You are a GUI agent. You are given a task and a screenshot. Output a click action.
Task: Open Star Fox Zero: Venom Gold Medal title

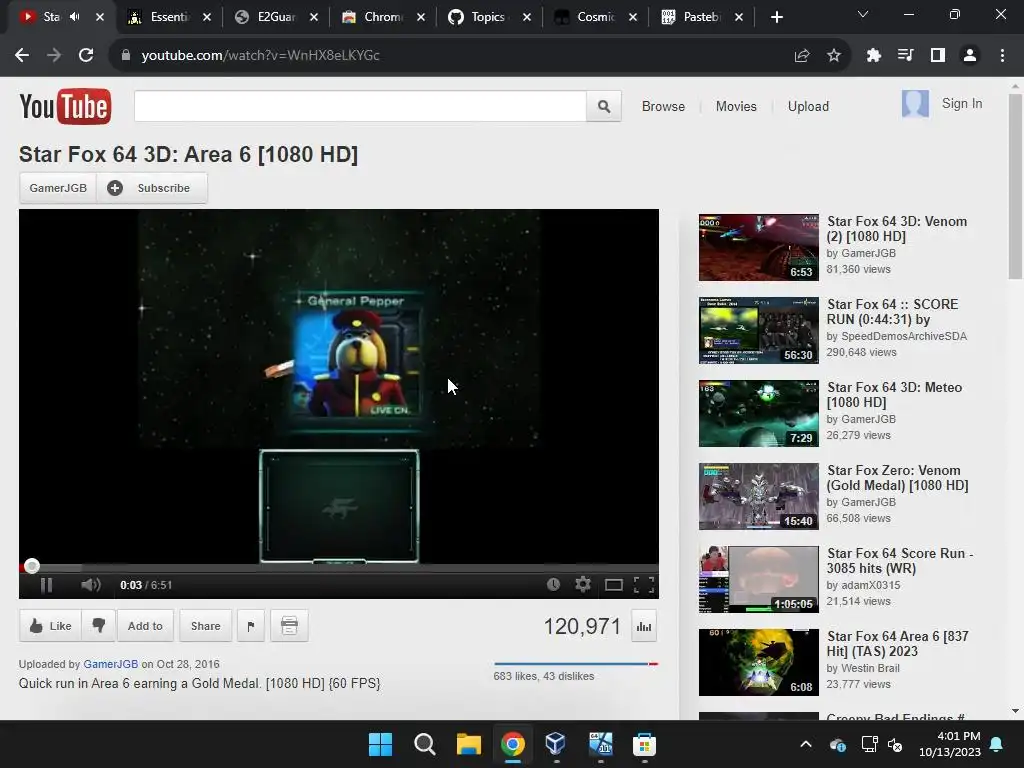click(897, 477)
